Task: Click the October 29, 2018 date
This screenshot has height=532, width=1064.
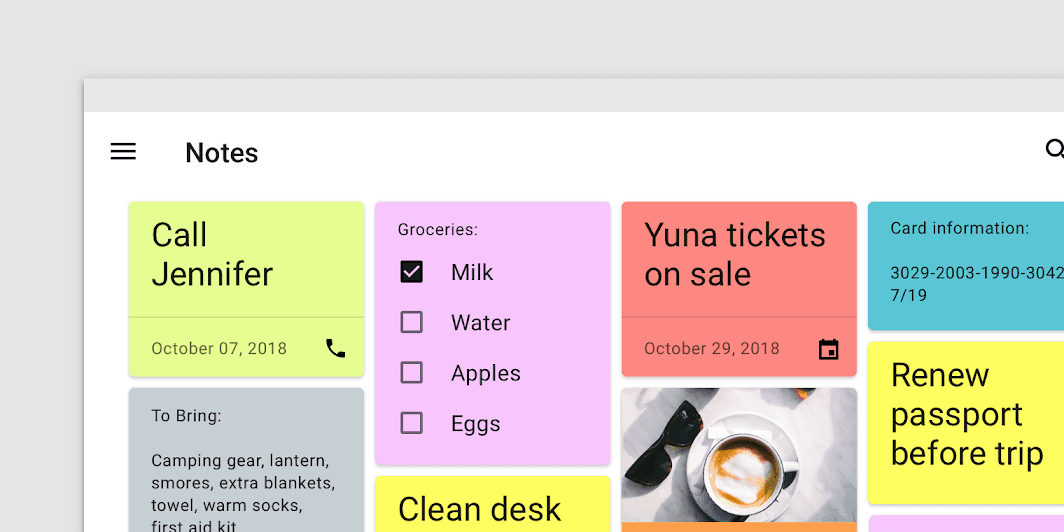Action: [712, 349]
